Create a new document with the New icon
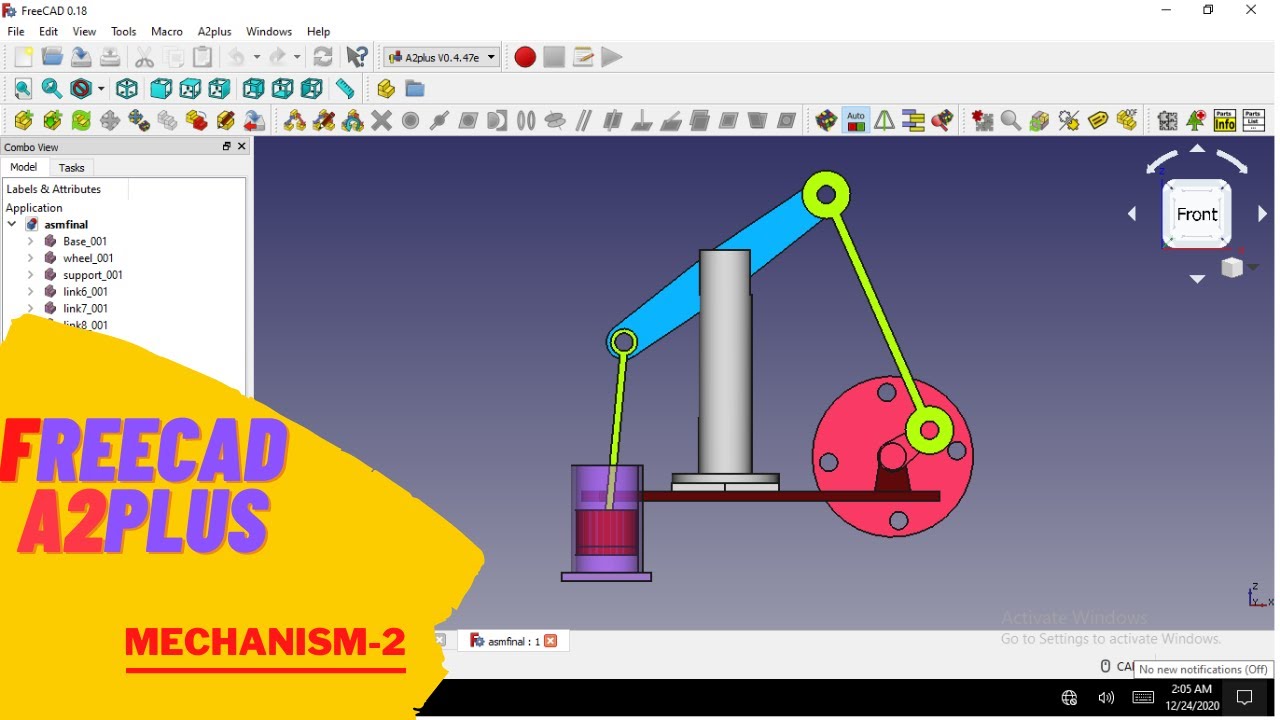1280x720 pixels. (23, 57)
